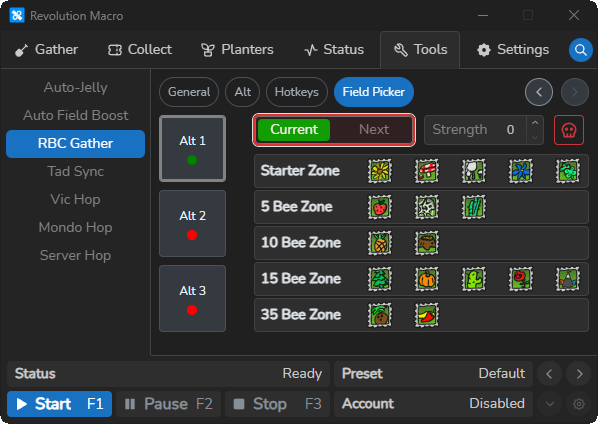598x424 pixels.
Task: Select Auto-Jelly in the sidebar
Action: (76, 88)
